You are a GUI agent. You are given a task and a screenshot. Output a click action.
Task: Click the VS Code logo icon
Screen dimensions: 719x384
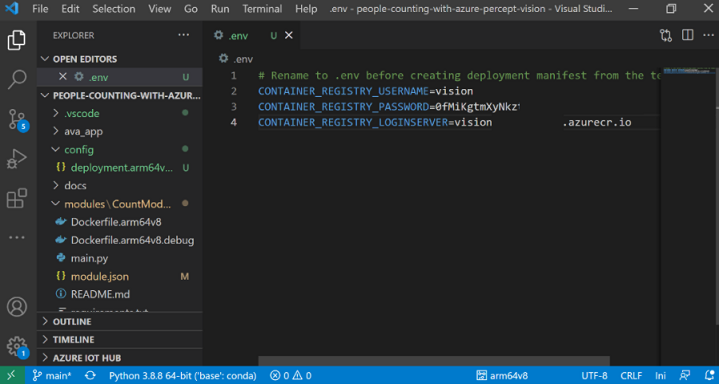(11, 9)
